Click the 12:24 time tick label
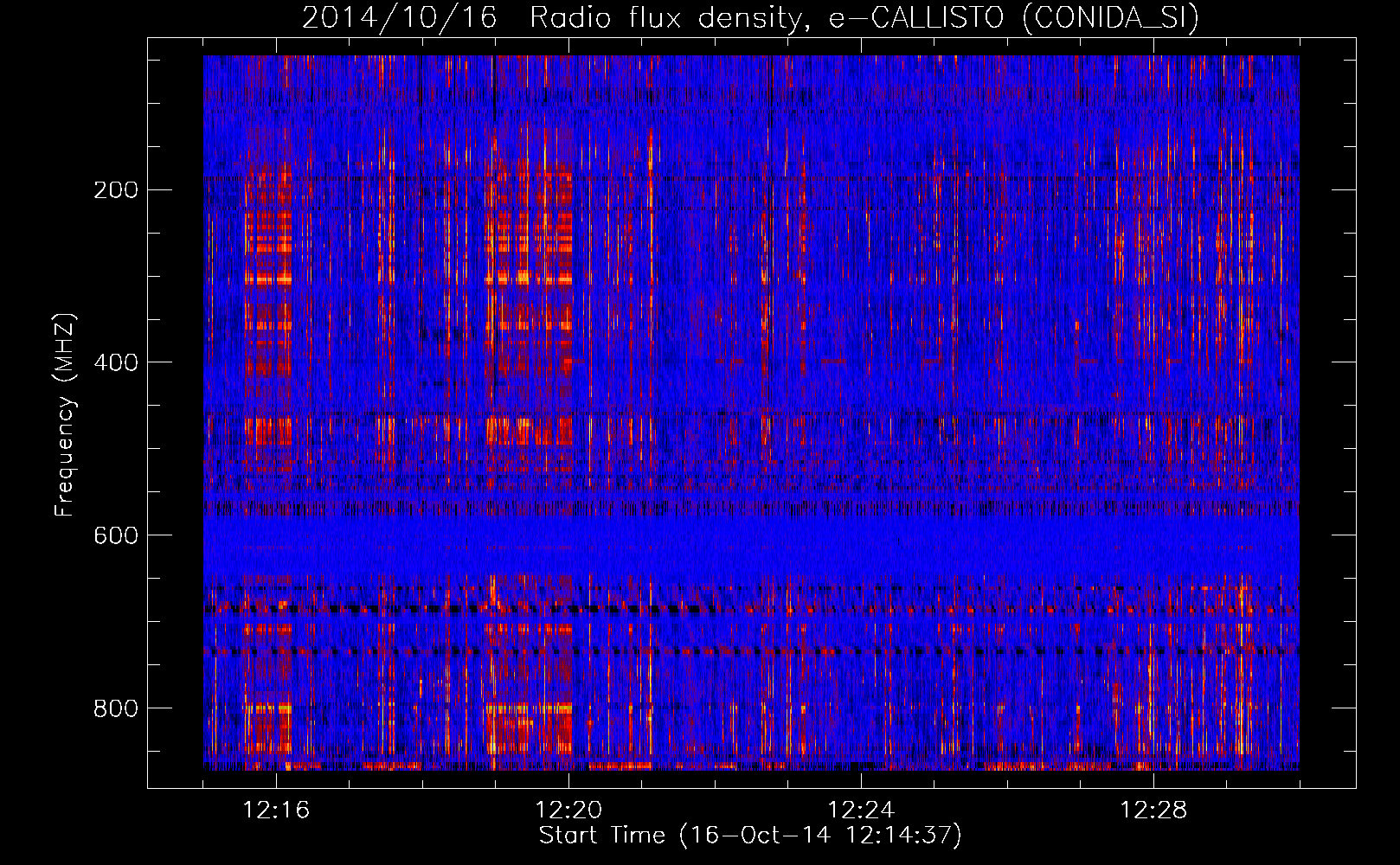Viewport: 1400px width, 865px height. [x=861, y=811]
